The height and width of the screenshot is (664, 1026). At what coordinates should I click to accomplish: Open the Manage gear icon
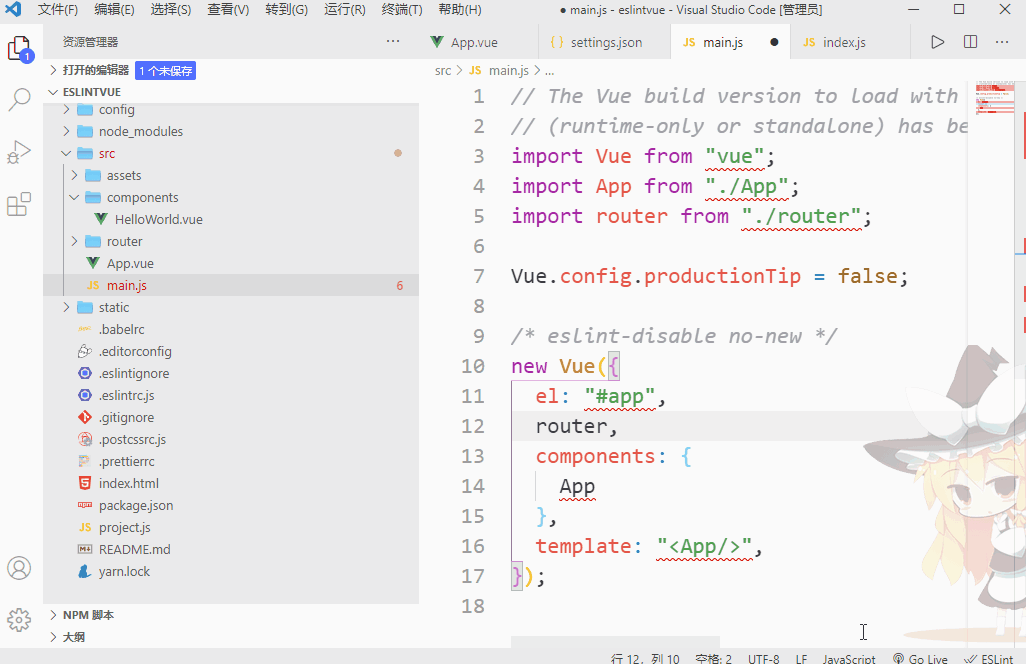coord(19,619)
